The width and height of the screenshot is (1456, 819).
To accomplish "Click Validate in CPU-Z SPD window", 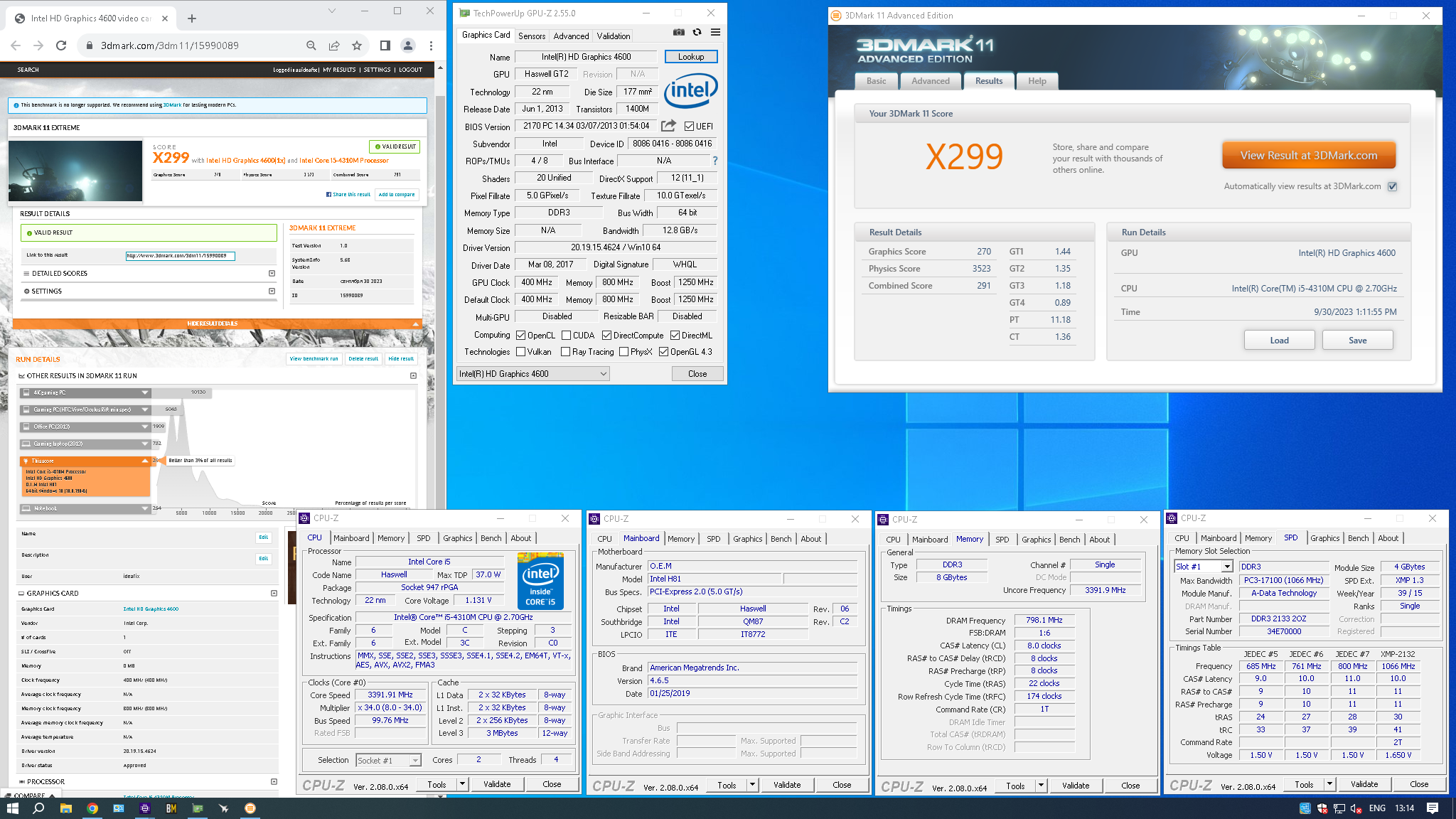I will (x=1364, y=784).
